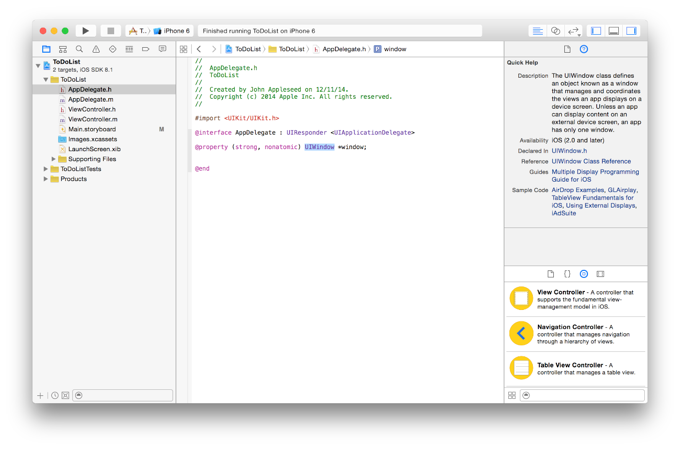The image size is (680, 450).
Task: Show the Code Snippet library
Action: point(567,274)
